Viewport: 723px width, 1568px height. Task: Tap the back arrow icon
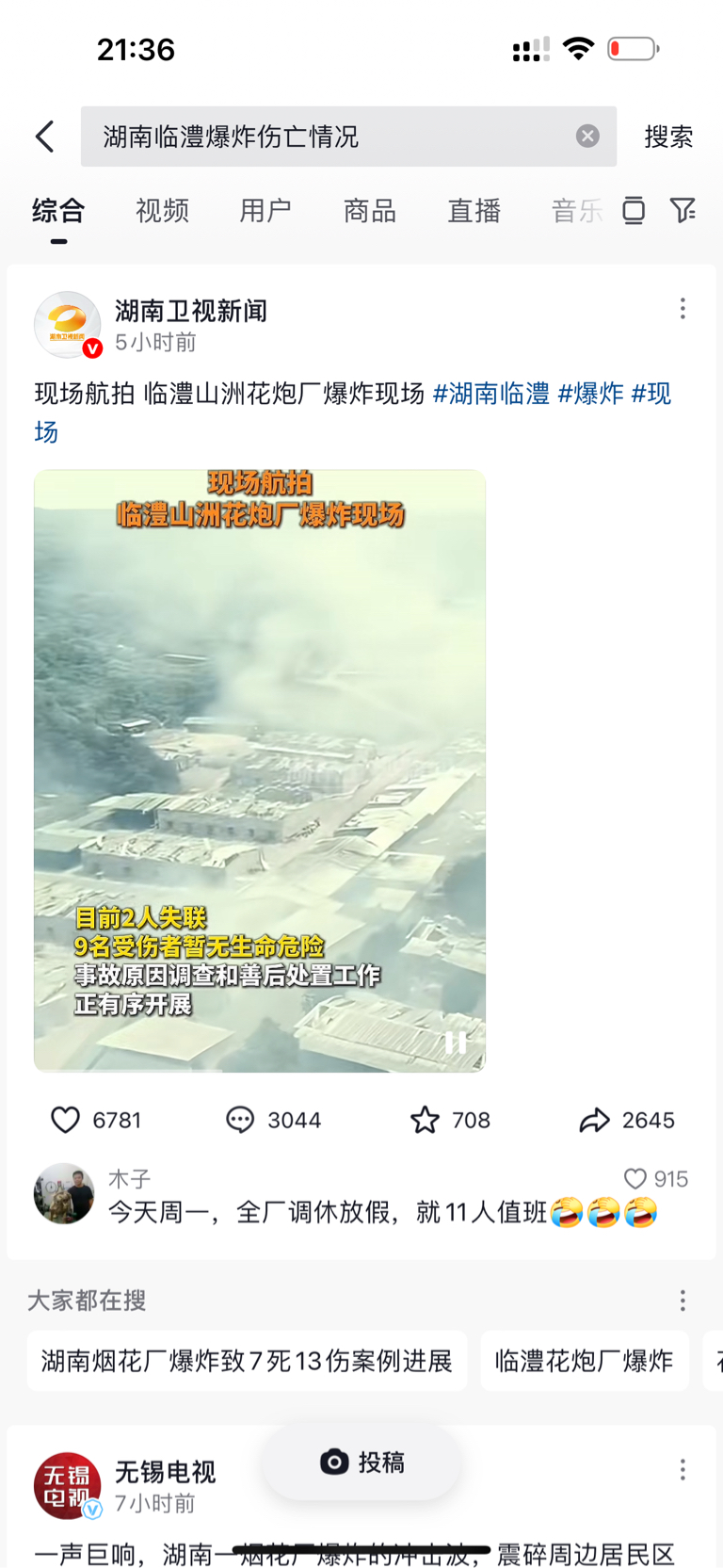pos(44,137)
